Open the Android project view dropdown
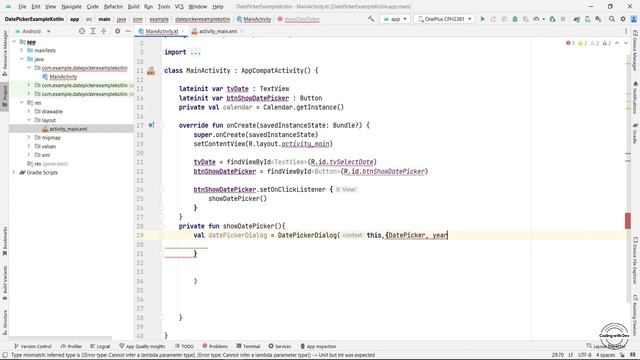Screen dimensions: 640x360 coord(33,31)
